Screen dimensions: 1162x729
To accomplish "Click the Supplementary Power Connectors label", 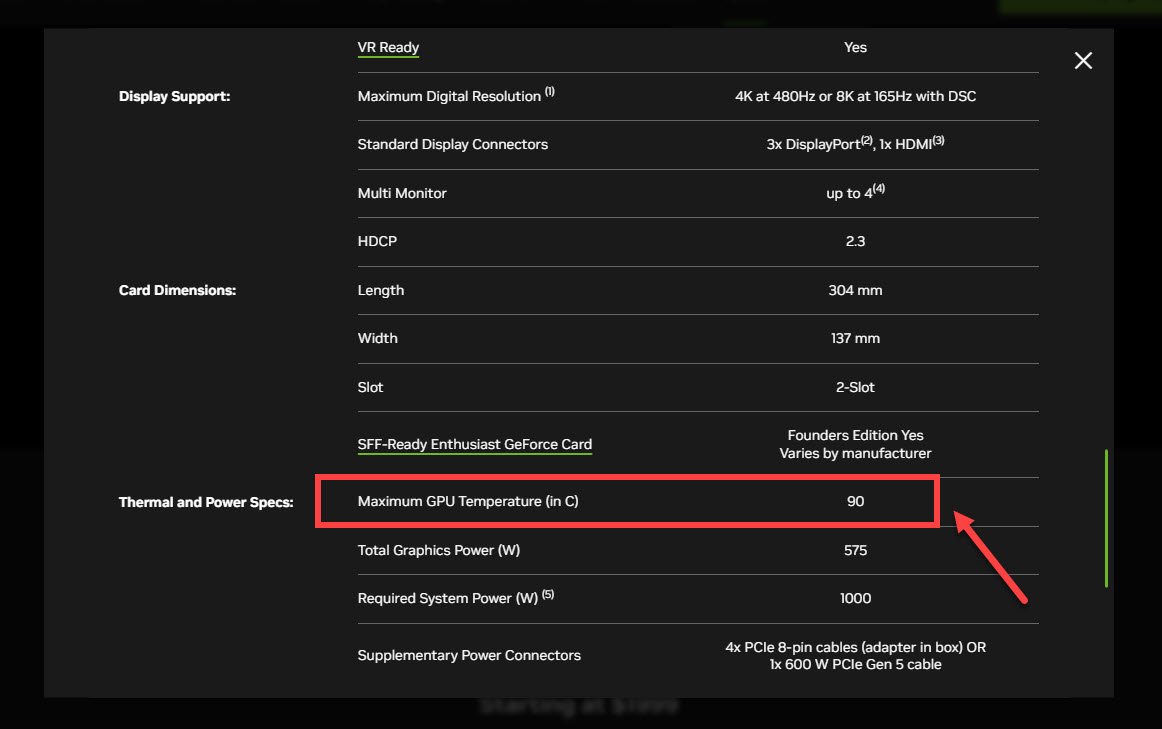I will (x=469, y=656).
